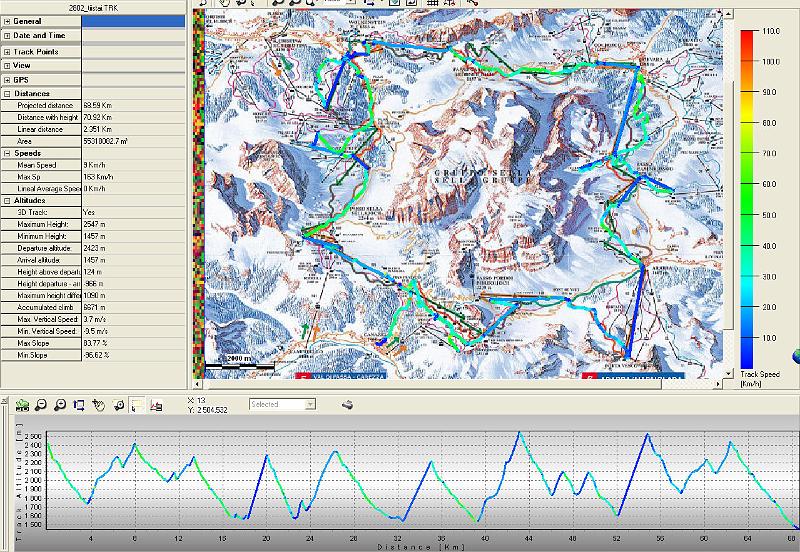Select the Linear distance row
The image size is (800, 552).
93,130
